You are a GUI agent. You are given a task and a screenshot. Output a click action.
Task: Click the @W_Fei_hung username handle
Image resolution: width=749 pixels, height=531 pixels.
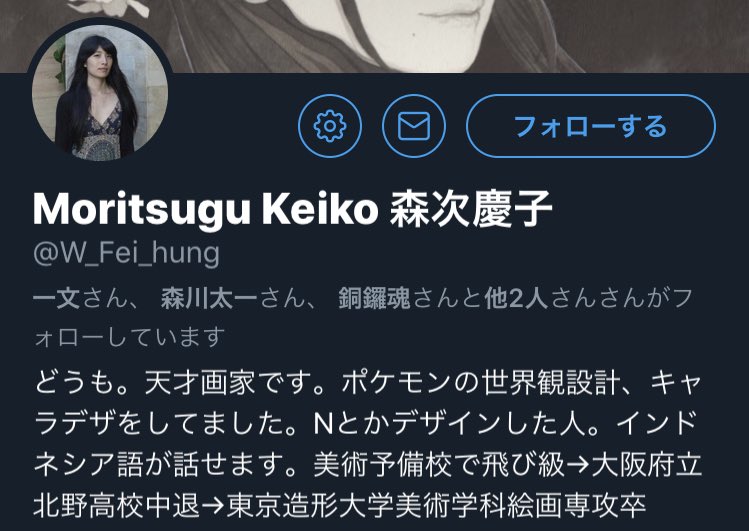coord(127,253)
